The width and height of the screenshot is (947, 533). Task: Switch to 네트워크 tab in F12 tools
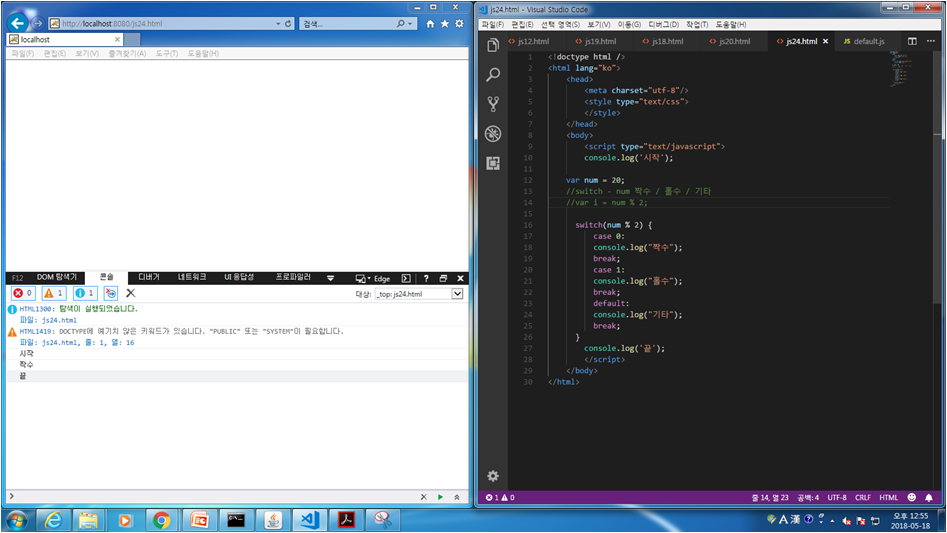(192, 277)
